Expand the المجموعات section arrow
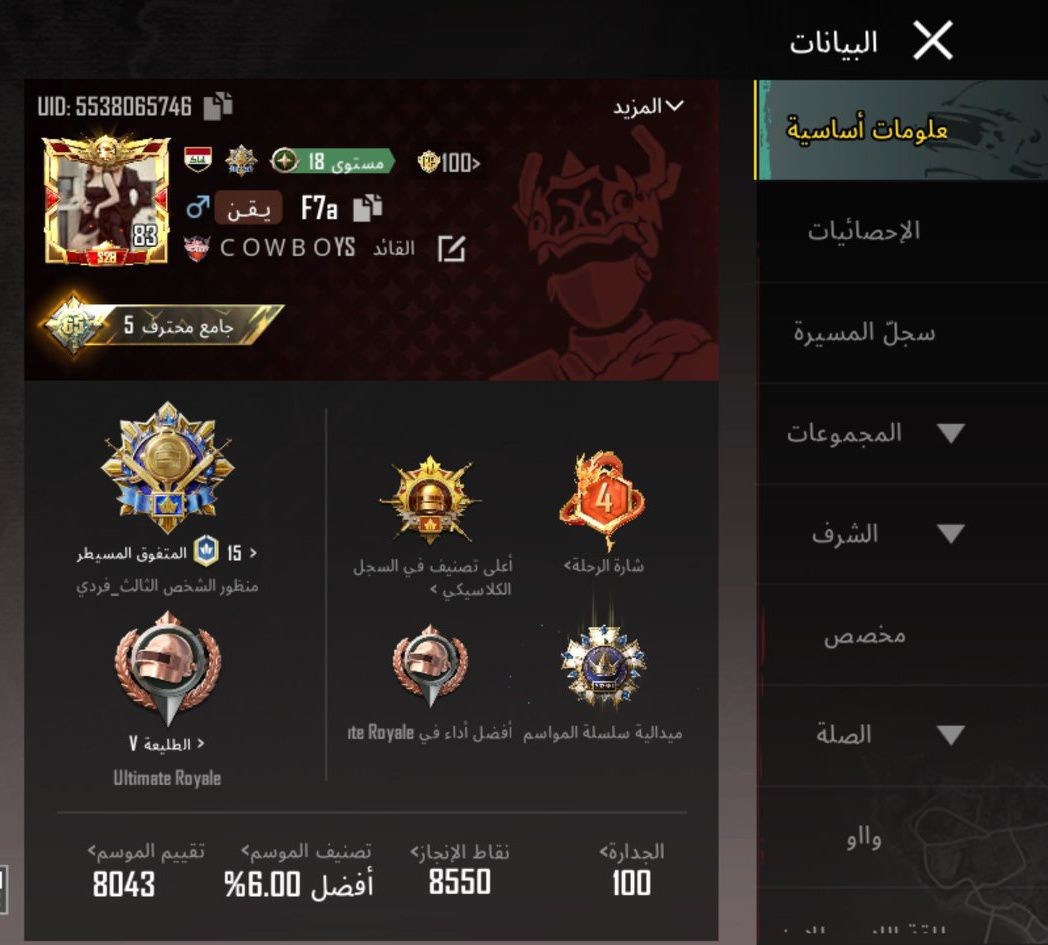 point(950,433)
